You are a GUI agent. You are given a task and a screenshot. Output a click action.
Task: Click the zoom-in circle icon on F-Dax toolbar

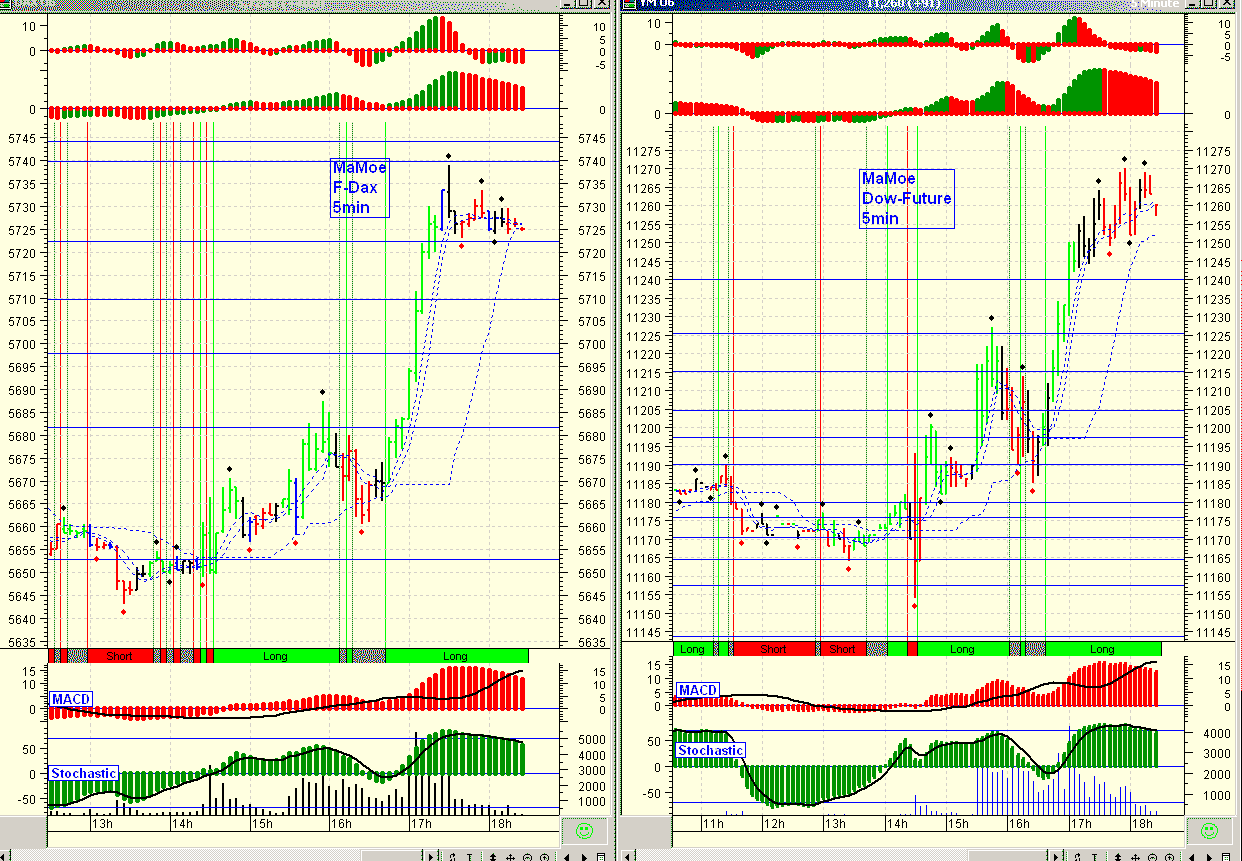[x=546, y=855]
